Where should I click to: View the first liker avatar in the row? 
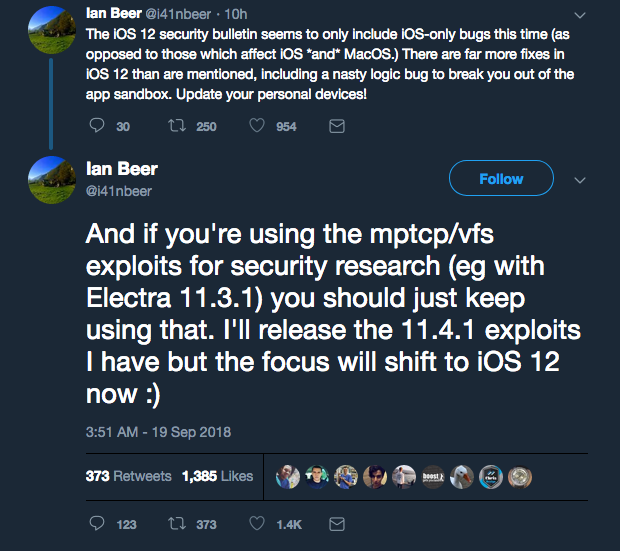[x=287, y=477]
